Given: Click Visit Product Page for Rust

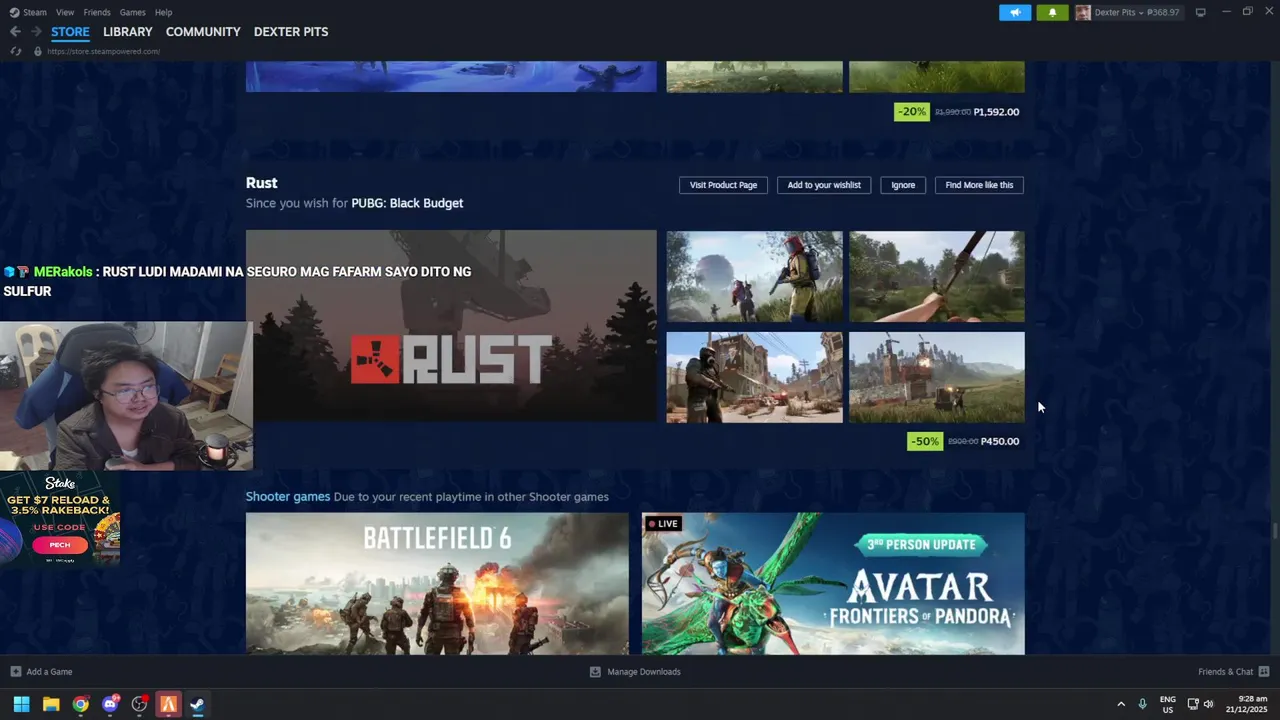Looking at the screenshot, I should 723,185.
